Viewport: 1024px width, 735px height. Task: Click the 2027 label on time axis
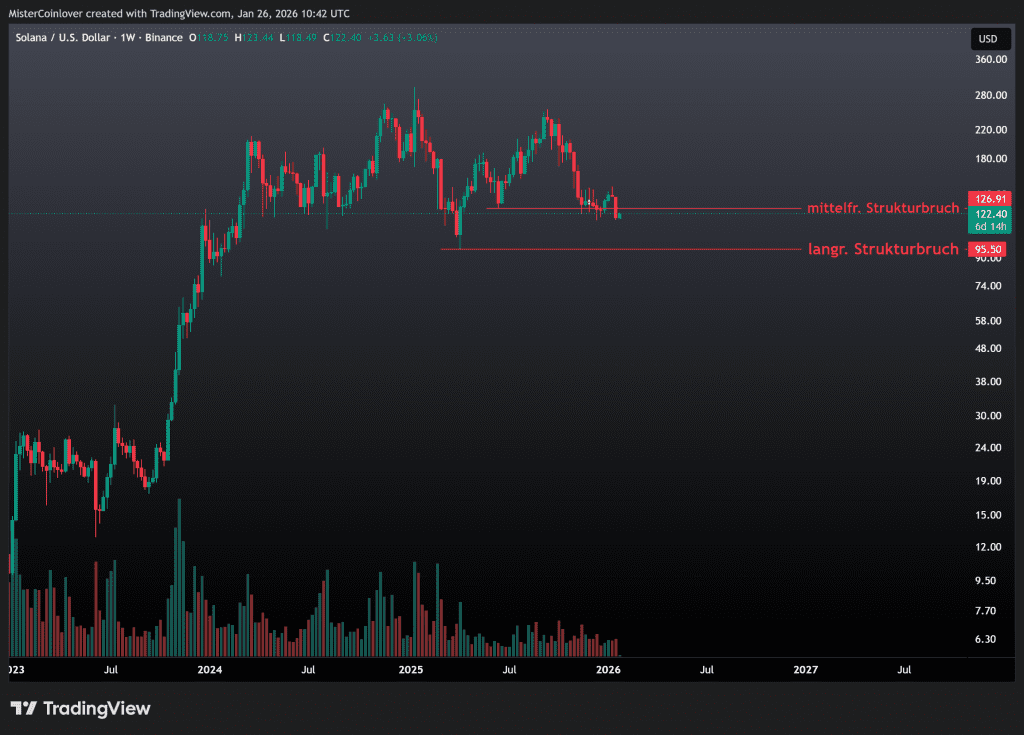(805, 669)
